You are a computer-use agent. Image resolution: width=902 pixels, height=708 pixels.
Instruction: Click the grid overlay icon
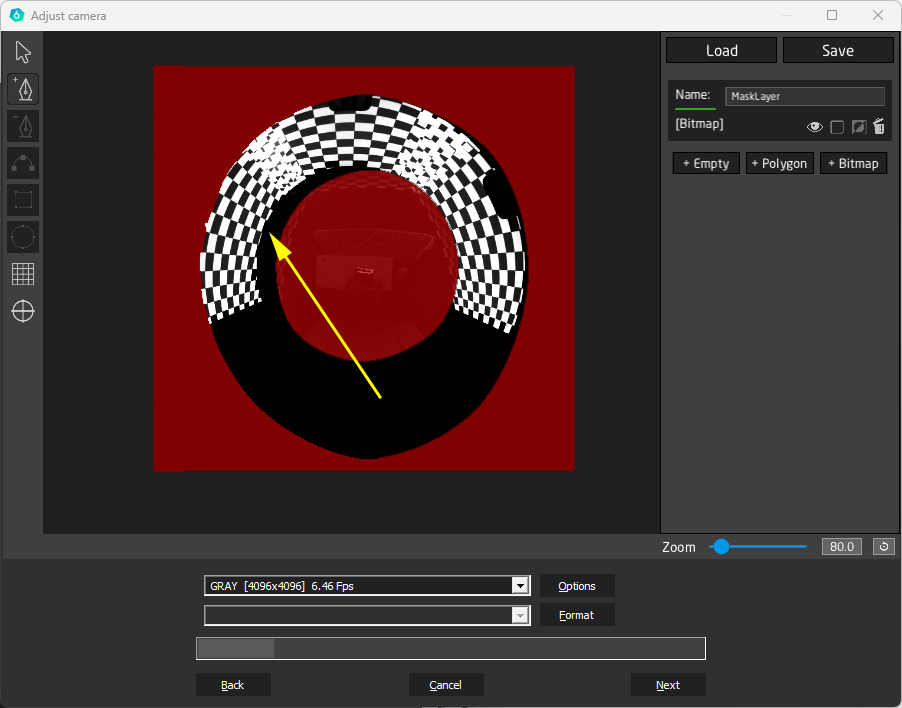coord(23,274)
